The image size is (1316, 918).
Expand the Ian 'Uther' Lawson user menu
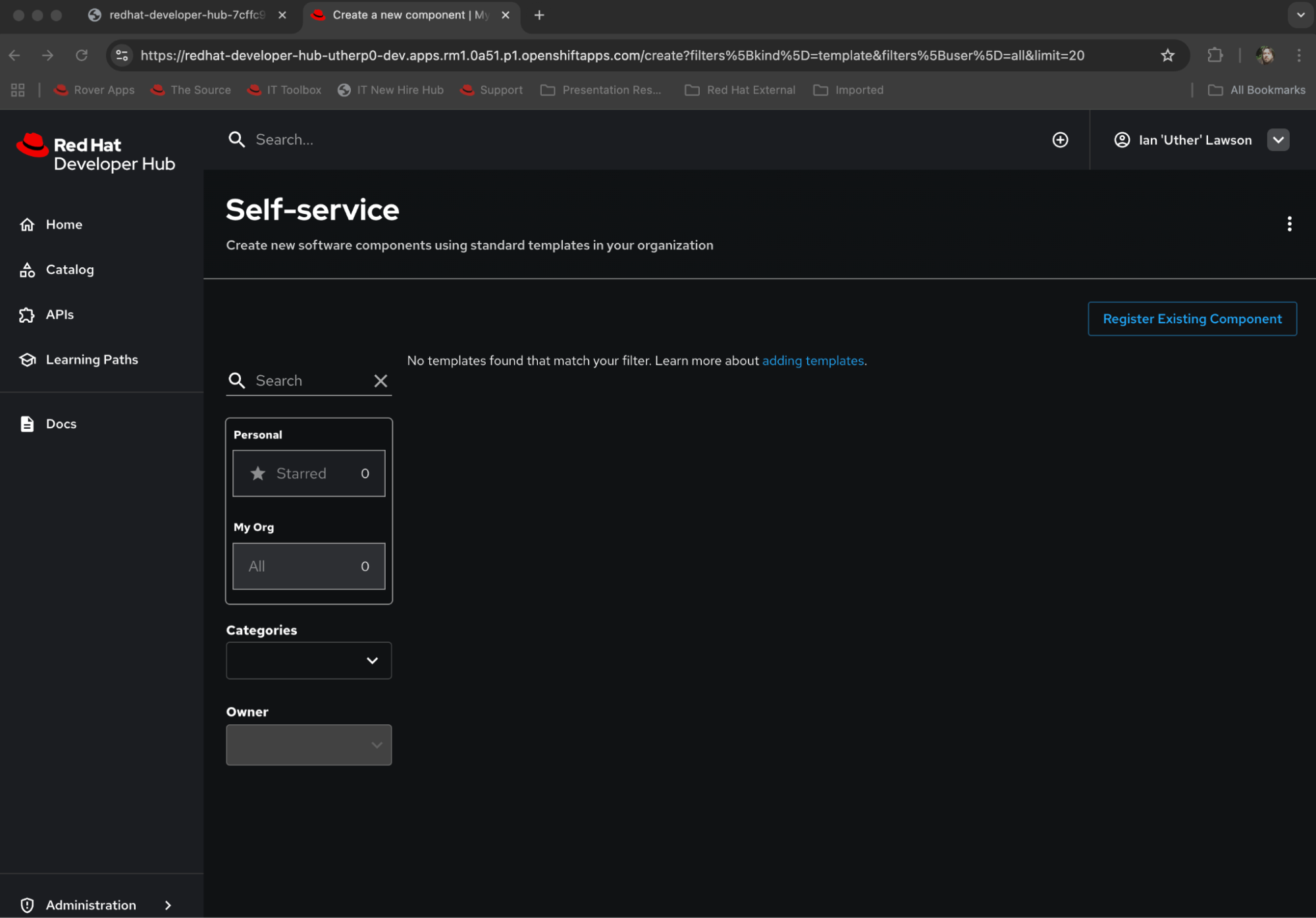(1278, 140)
